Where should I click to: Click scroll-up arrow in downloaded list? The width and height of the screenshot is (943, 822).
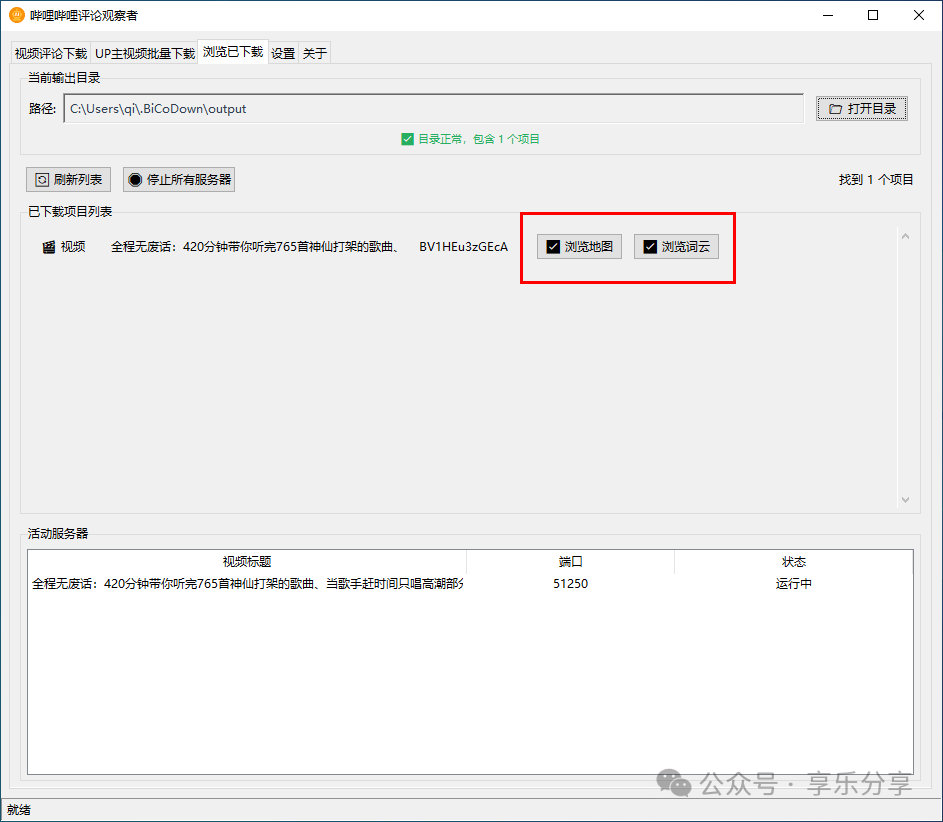[x=906, y=237]
